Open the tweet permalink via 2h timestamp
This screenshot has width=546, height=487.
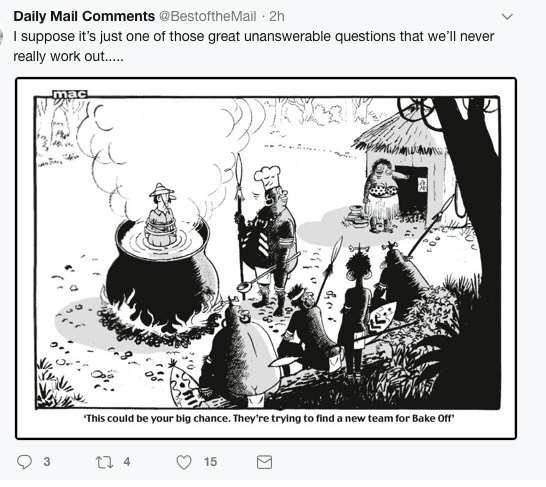277,16
